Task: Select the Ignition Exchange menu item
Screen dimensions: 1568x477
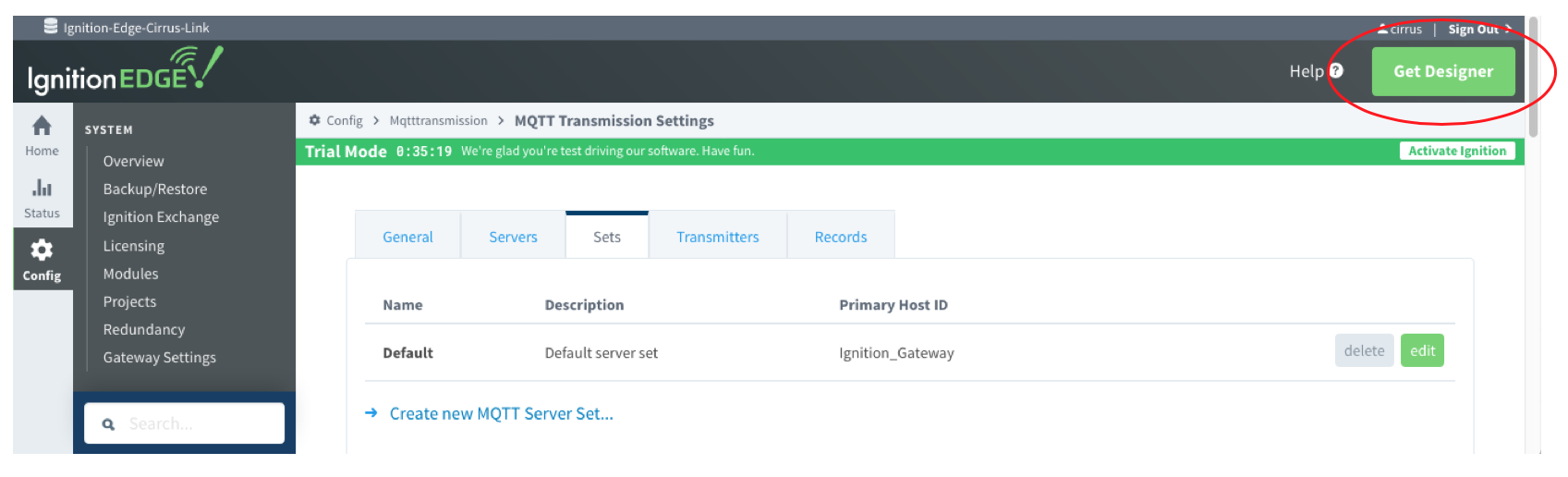Action: point(161,216)
